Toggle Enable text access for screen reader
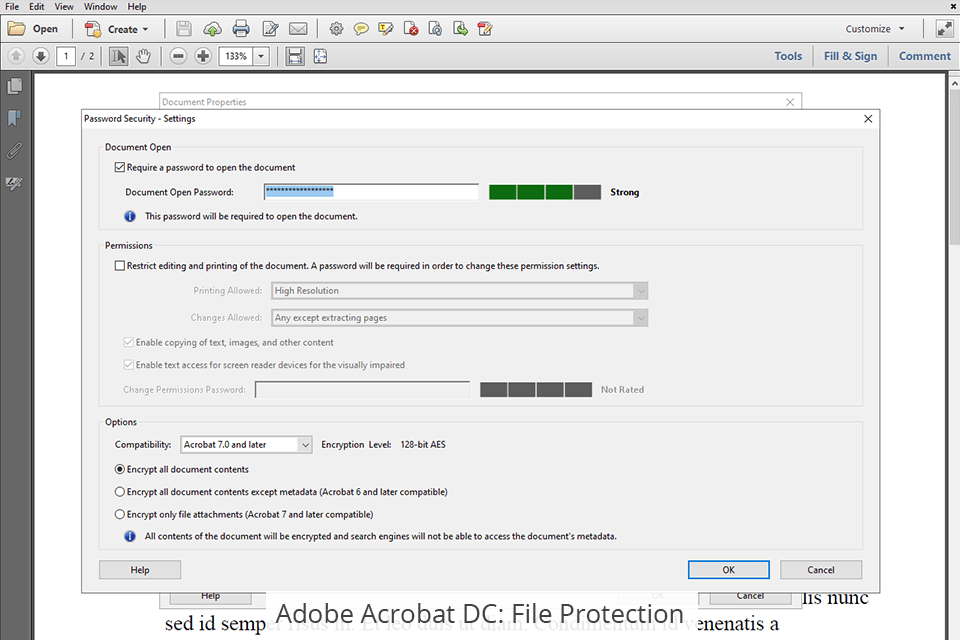Image resolution: width=960 pixels, height=640 pixels. (129, 365)
